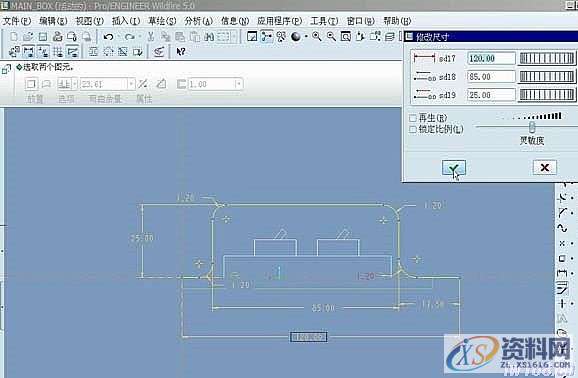Viewport: 578px width, 378px height.
Task: Create a new file from toolbar
Action: tap(14, 37)
